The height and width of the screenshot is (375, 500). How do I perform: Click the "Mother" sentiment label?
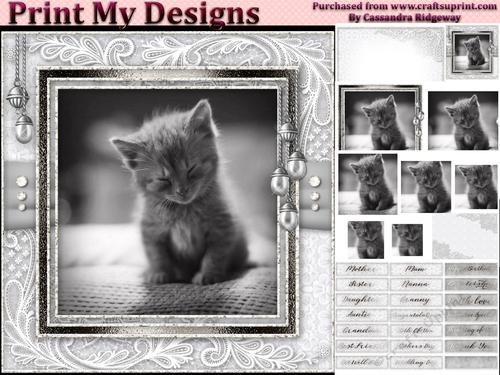point(362,269)
